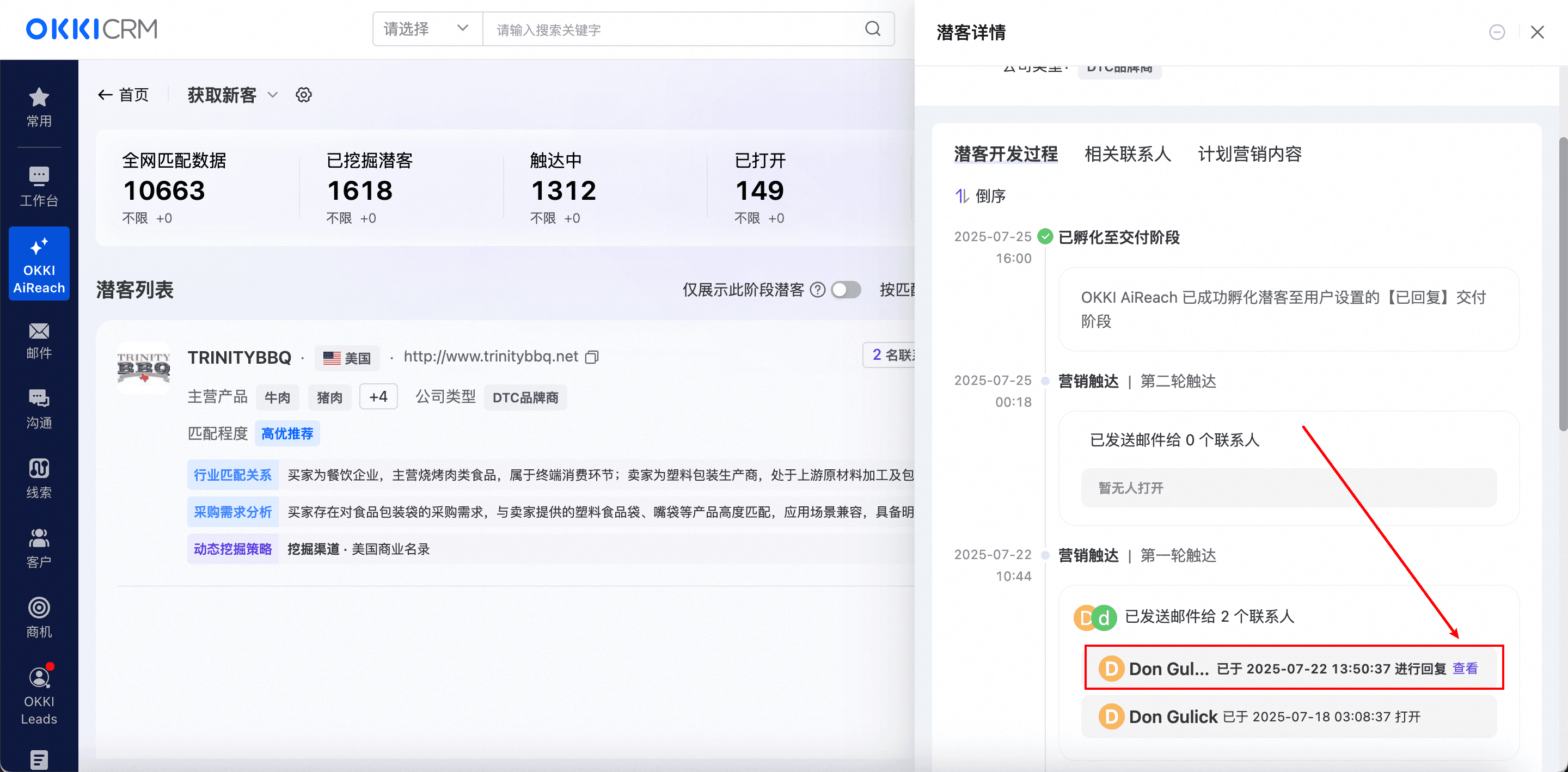This screenshot has height=772, width=1568.
Task: Click 查看 link for Don Gul reply
Action: pos(1465,669)
